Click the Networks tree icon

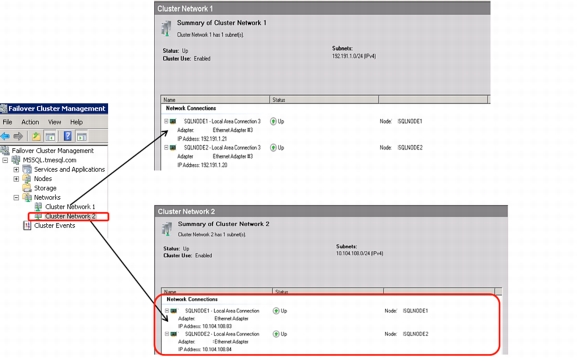(x=27, y=197)
